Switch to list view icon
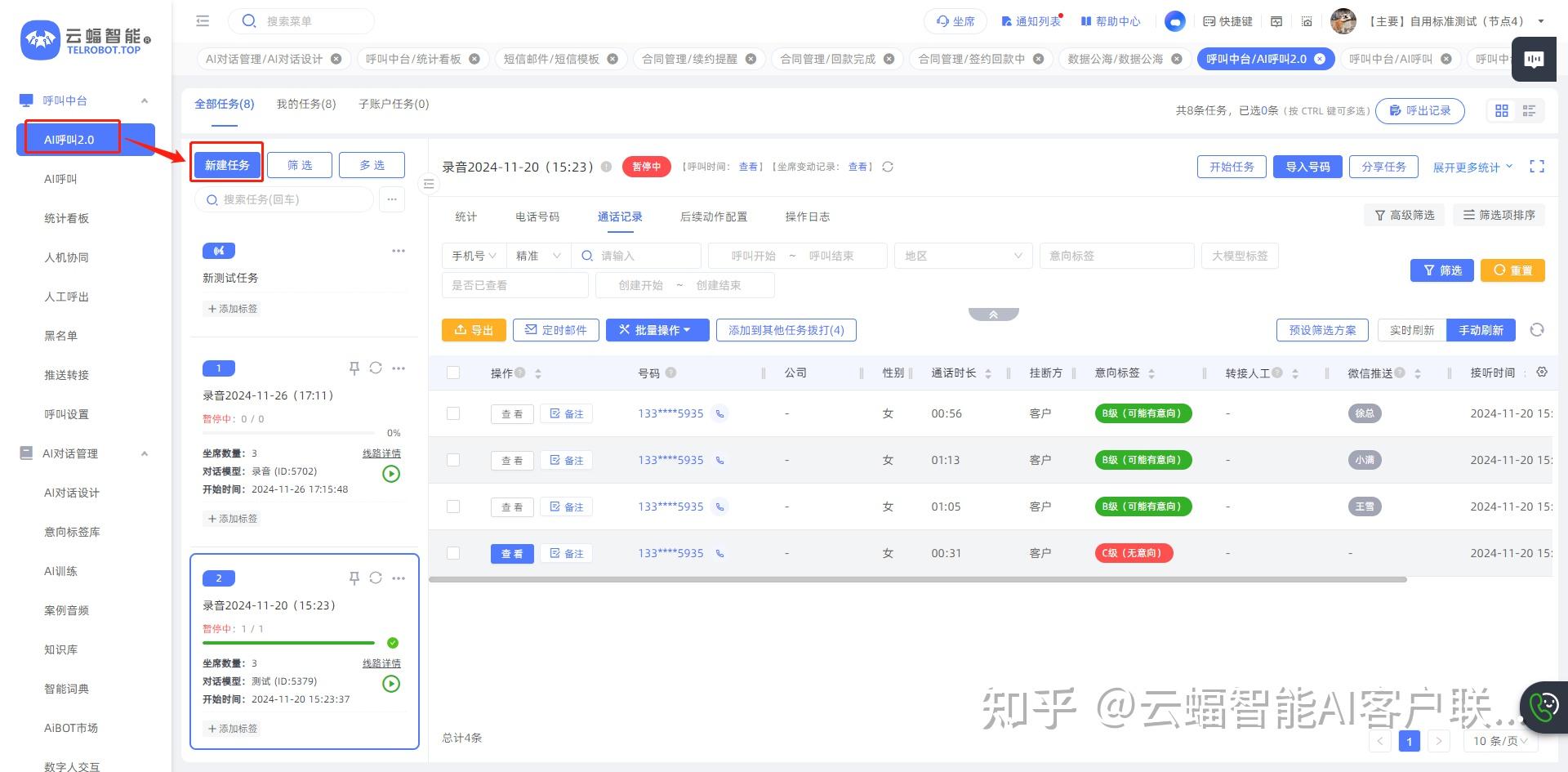The height and width of the screenshot is (772, 1568). coord(1529,110)
